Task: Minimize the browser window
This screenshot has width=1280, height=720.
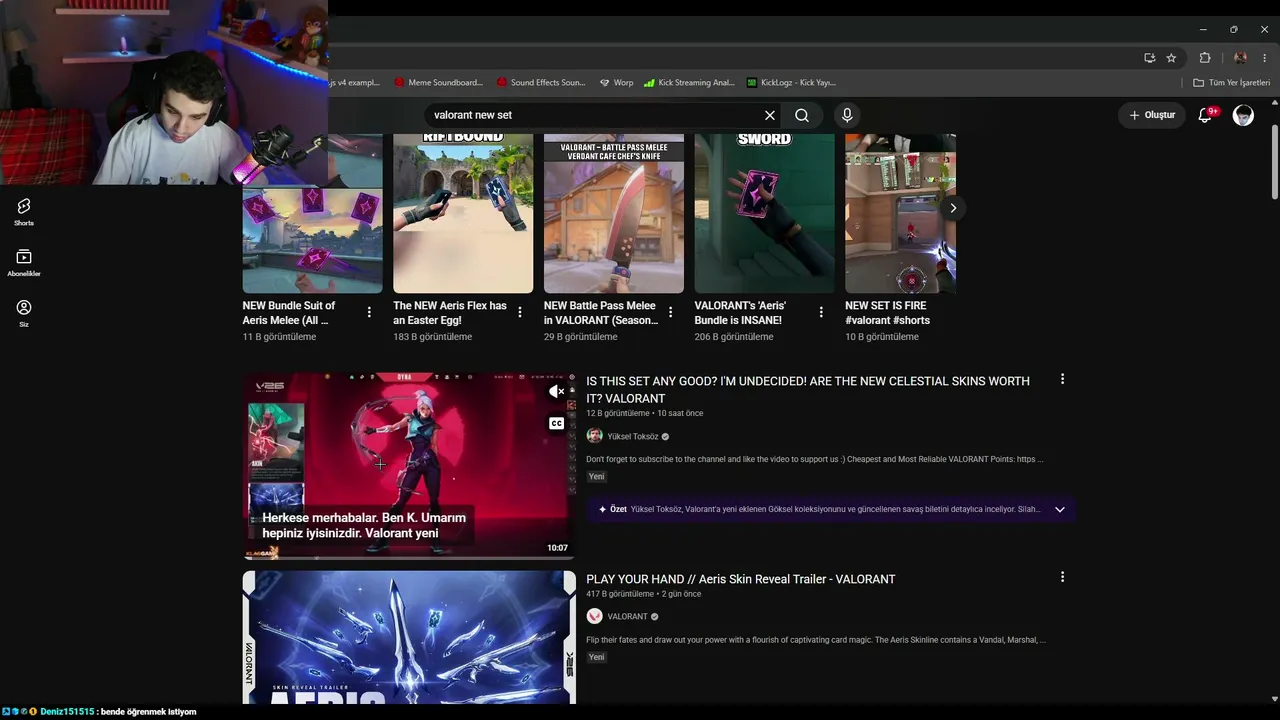Action: tap(1203, 30)
